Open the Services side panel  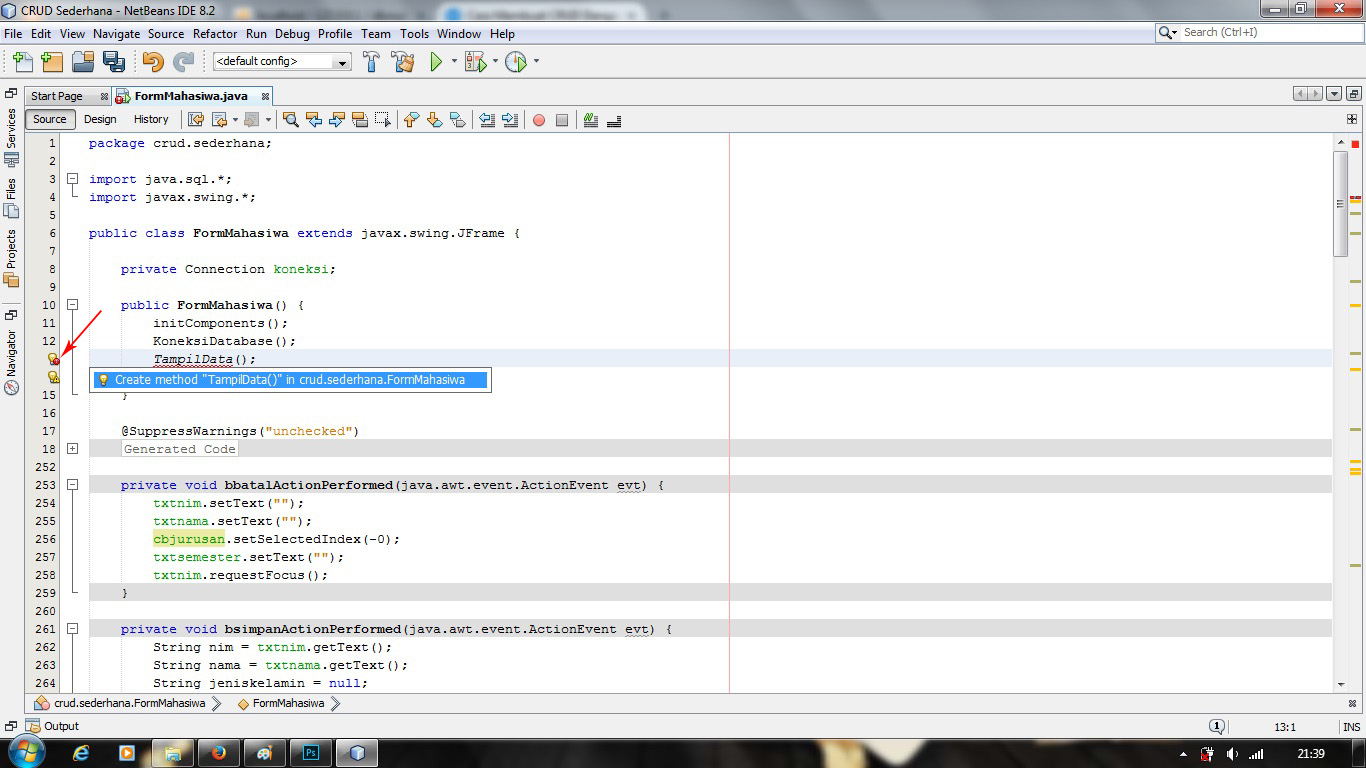[x=12, y=137]
